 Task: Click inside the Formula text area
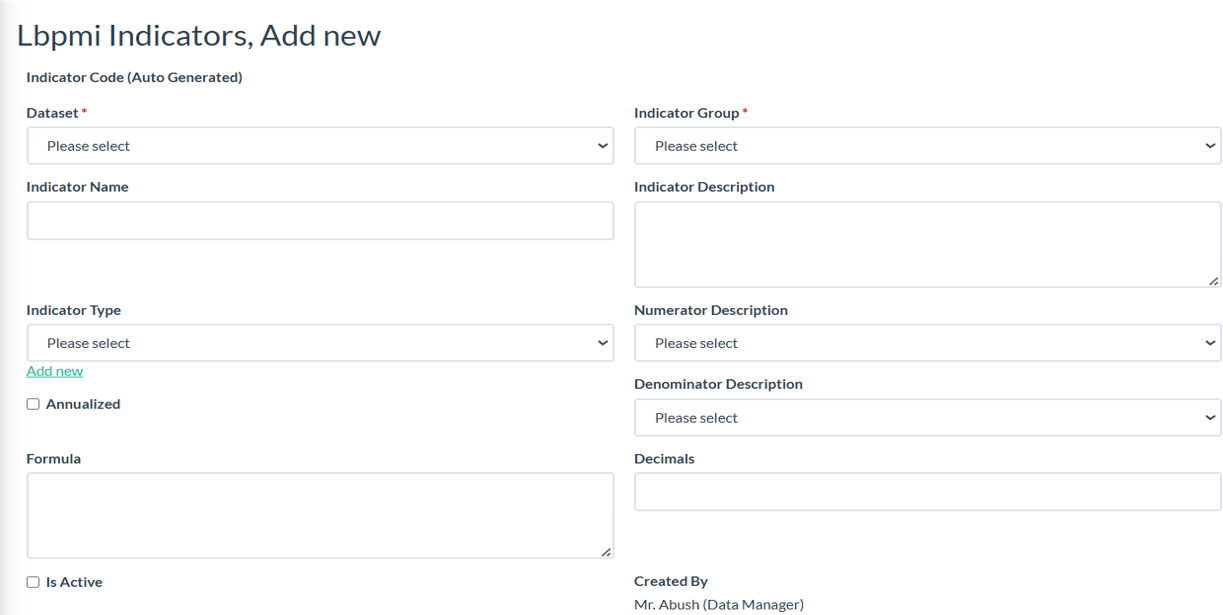point(319,515)
